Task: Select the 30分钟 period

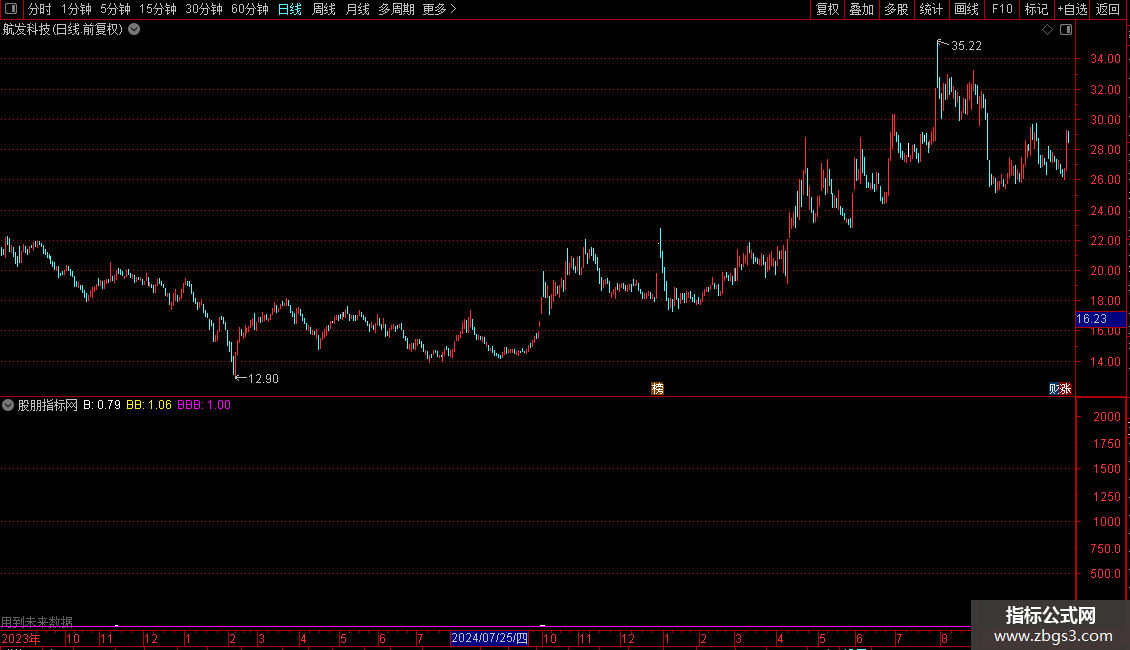Action: 204,9
